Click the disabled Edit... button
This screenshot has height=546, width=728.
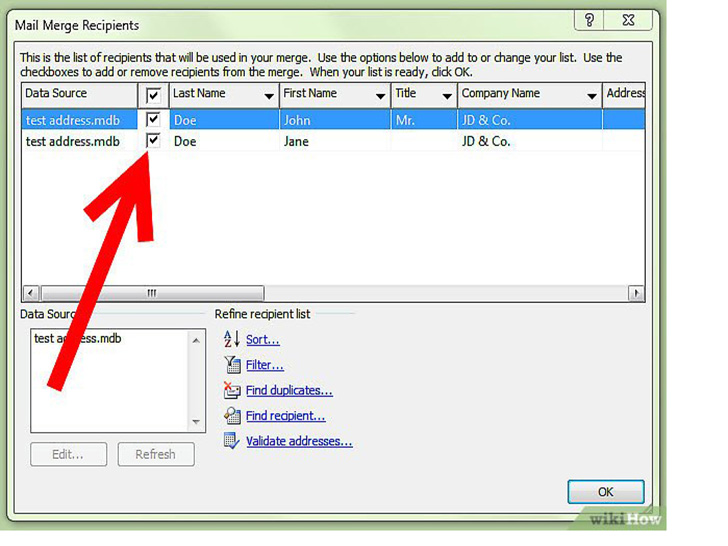68,454
